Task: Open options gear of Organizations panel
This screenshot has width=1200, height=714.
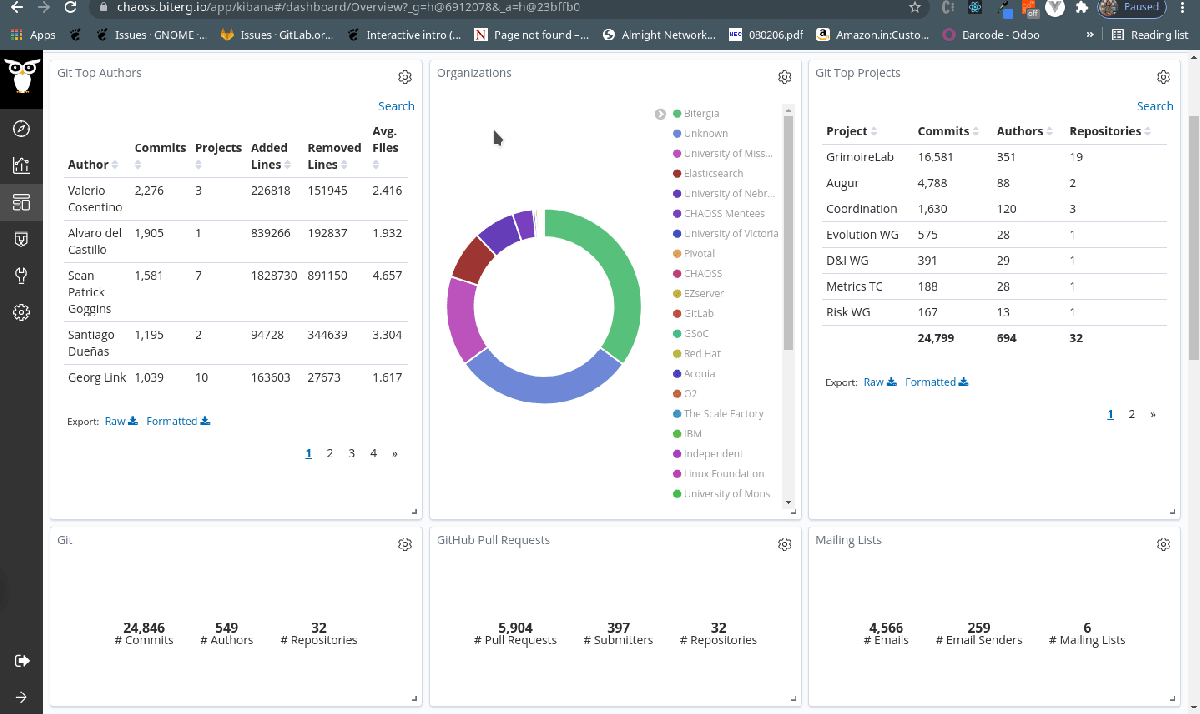Action: [x=785, y=77]
